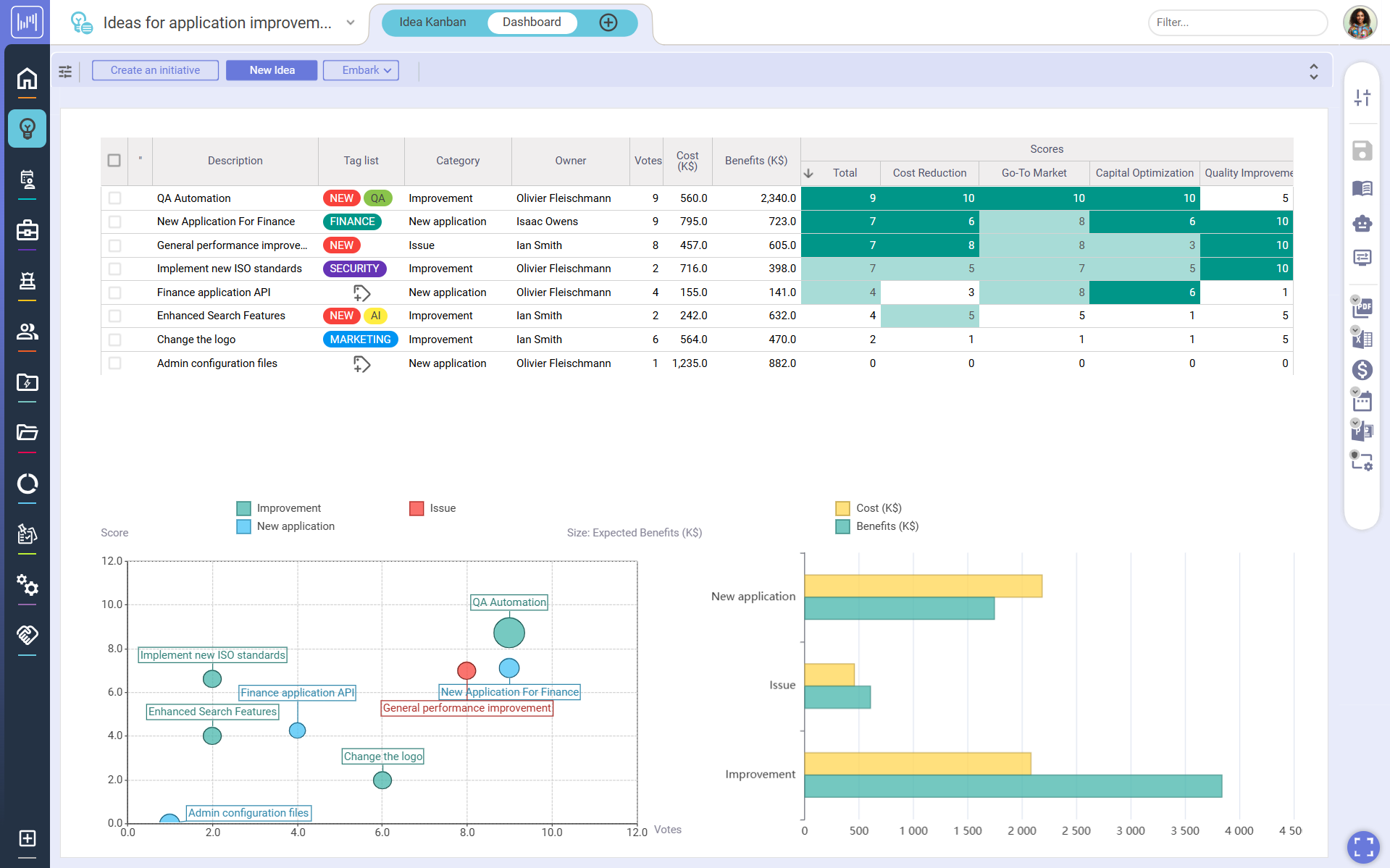Expand the PDF export options chevron

(x=1355, y=299)
